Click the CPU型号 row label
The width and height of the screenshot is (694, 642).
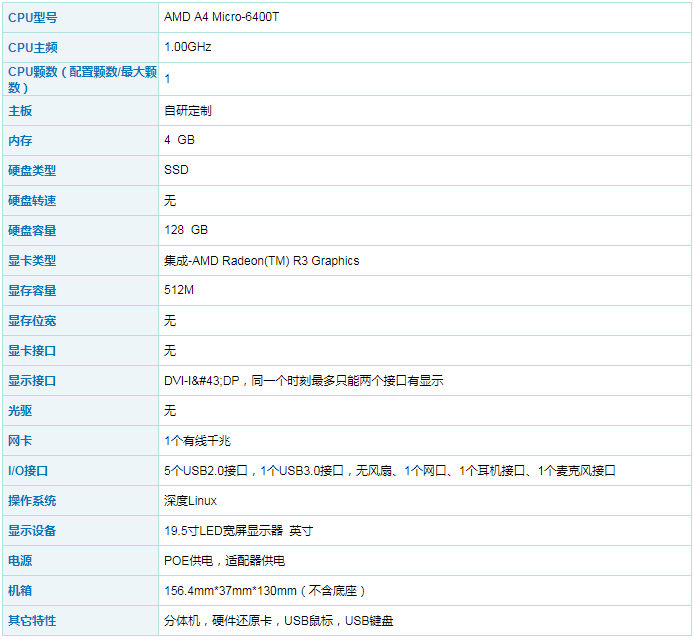[x=32, y=18]
